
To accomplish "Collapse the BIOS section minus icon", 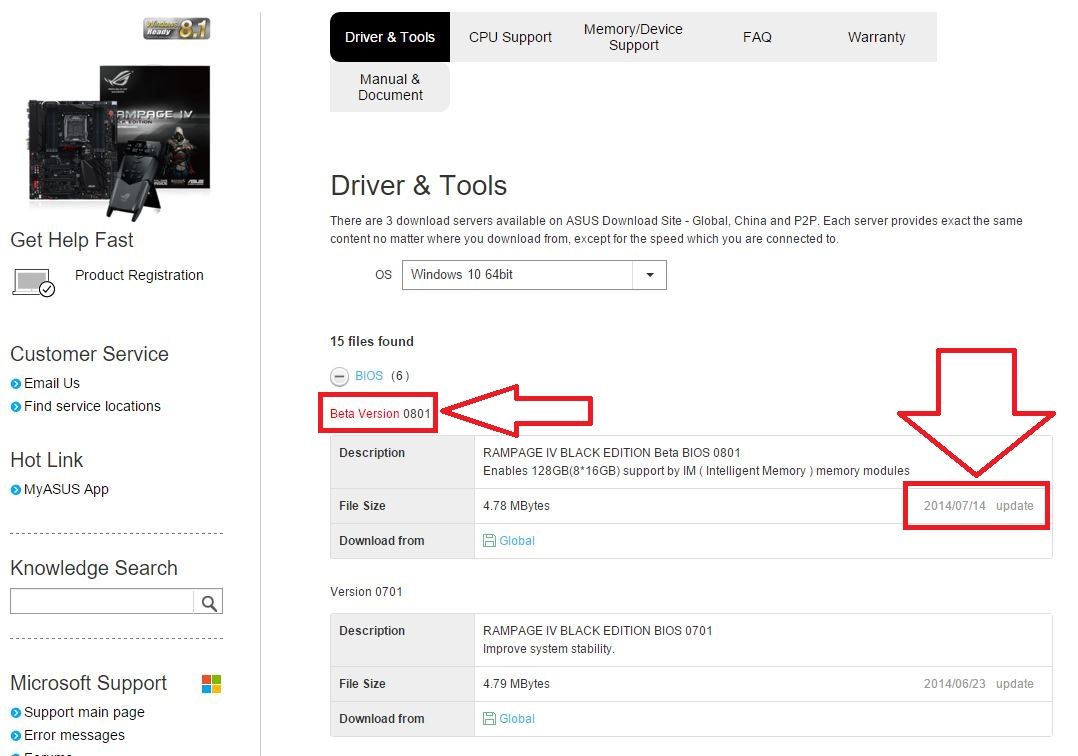I will [339, 377].
